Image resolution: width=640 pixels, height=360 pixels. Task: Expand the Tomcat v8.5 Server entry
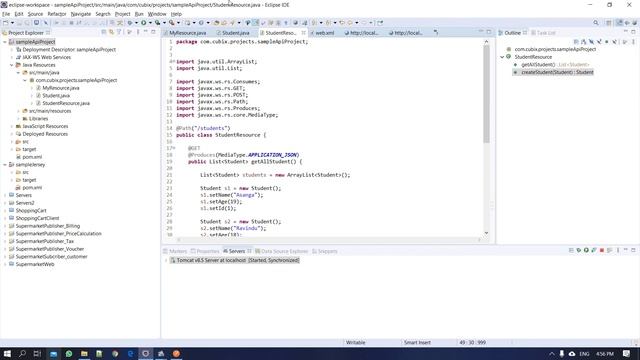166,260
